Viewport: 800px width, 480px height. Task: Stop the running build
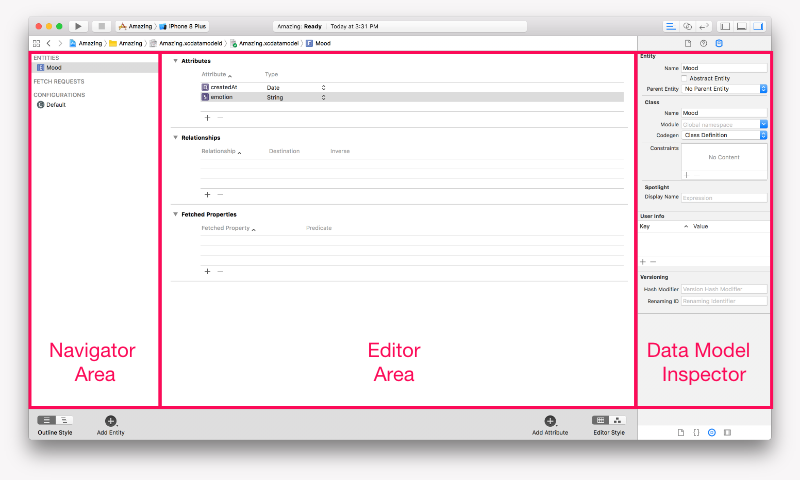(x=102, y=26)
